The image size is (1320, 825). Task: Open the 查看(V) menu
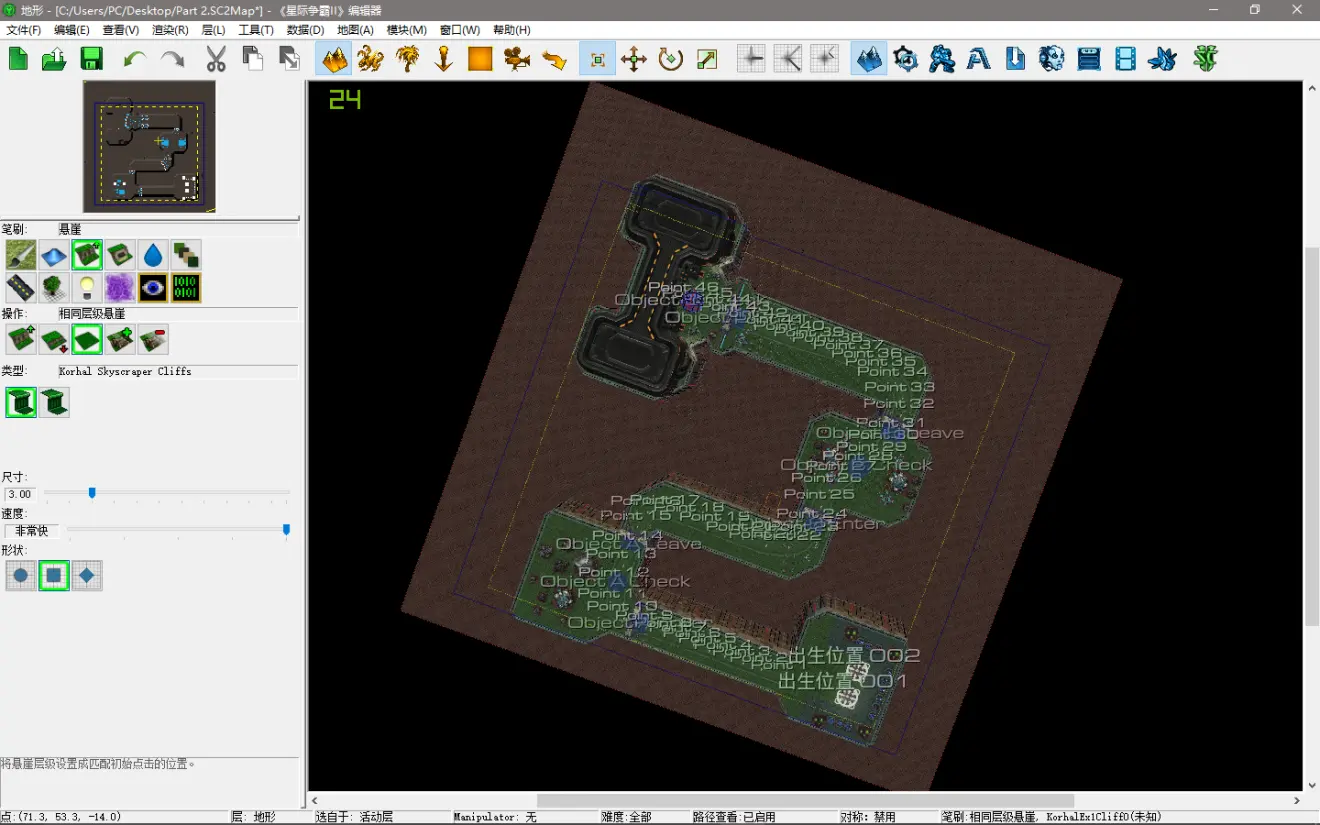(x=121, y=30)
